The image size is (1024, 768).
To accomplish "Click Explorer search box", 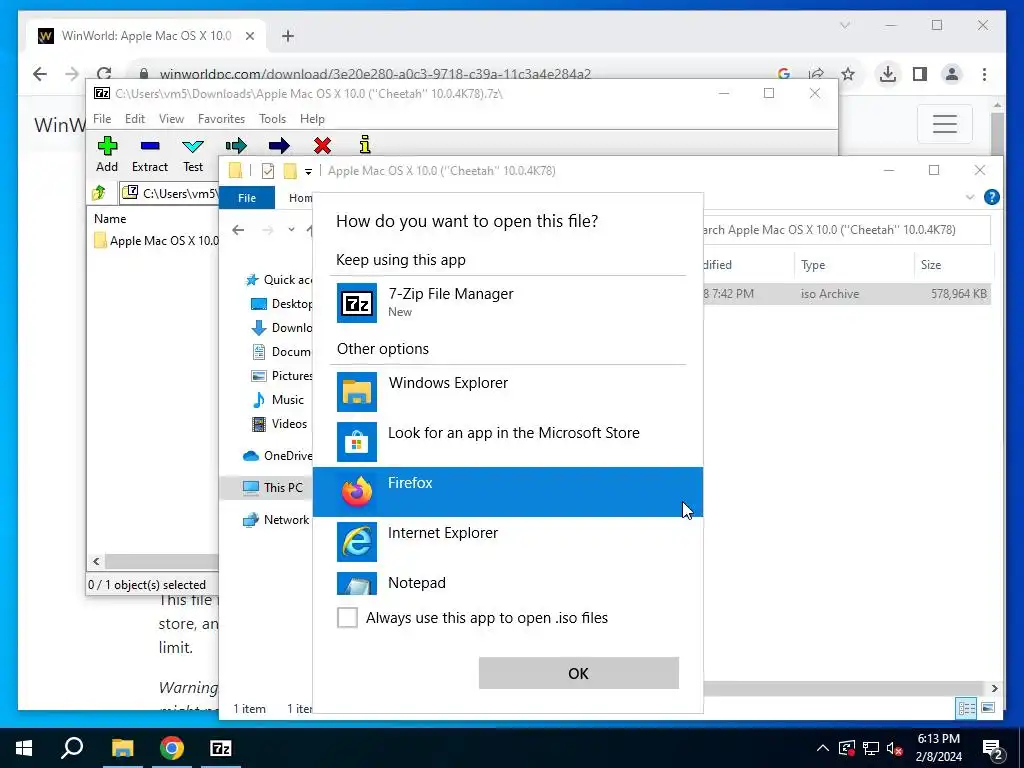I will [846, 230].
